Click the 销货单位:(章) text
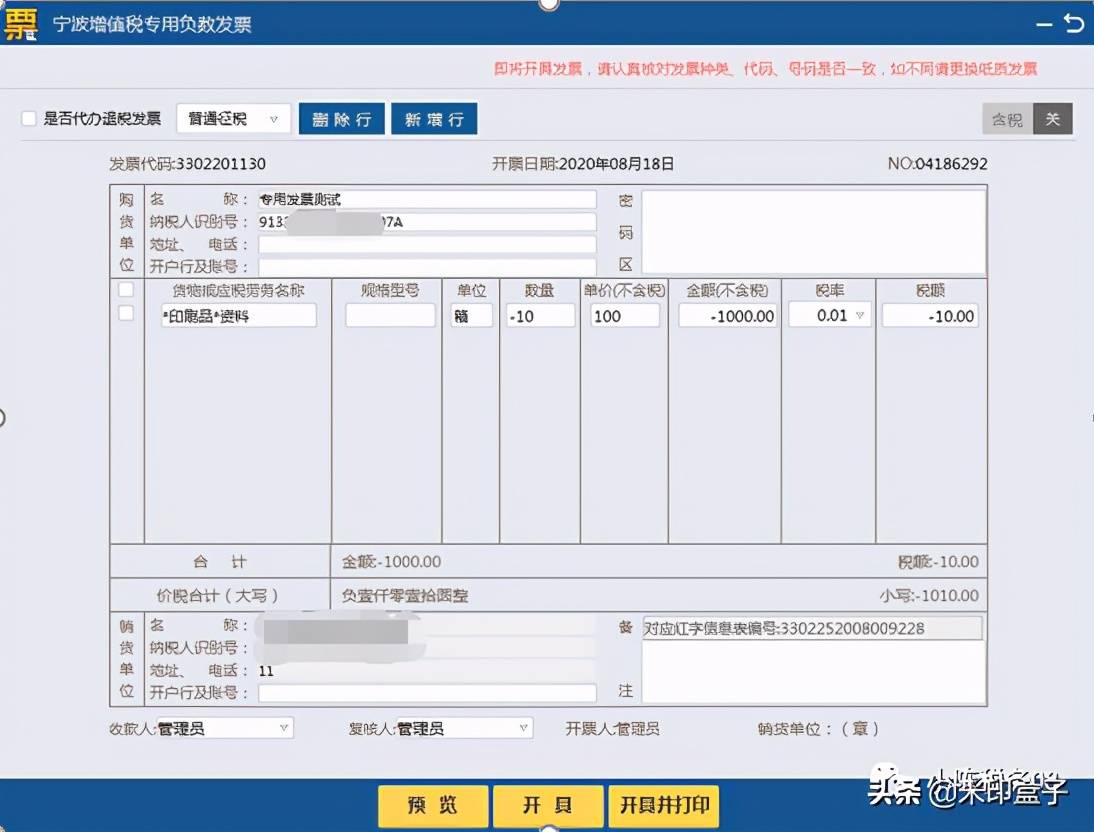The width and height of the screenshot is (1094, 832). (818, 729)
